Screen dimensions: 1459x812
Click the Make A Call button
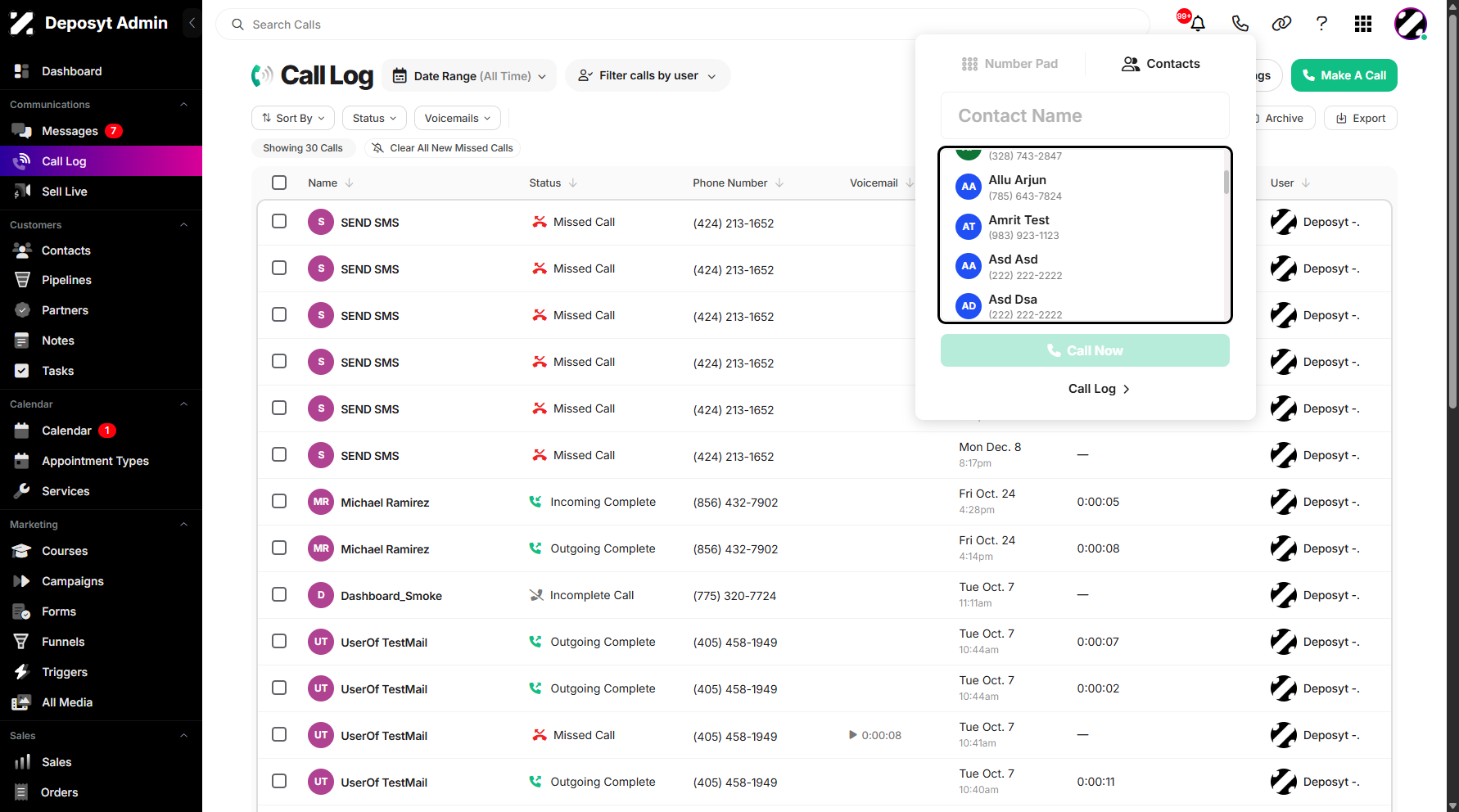pos(1344,75)
